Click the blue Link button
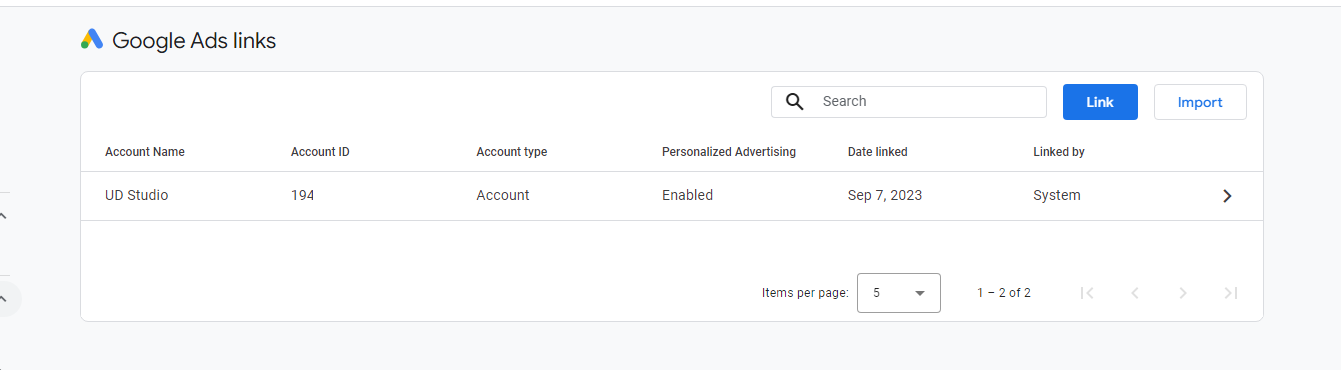This screenshot has height=370, width=1341. 1100,102
